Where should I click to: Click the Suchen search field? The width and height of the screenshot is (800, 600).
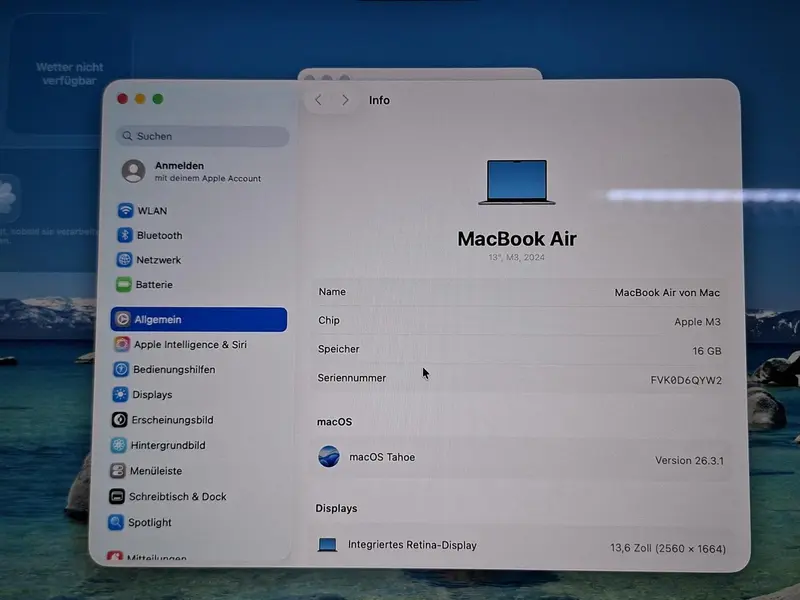(x=203, y=136)
